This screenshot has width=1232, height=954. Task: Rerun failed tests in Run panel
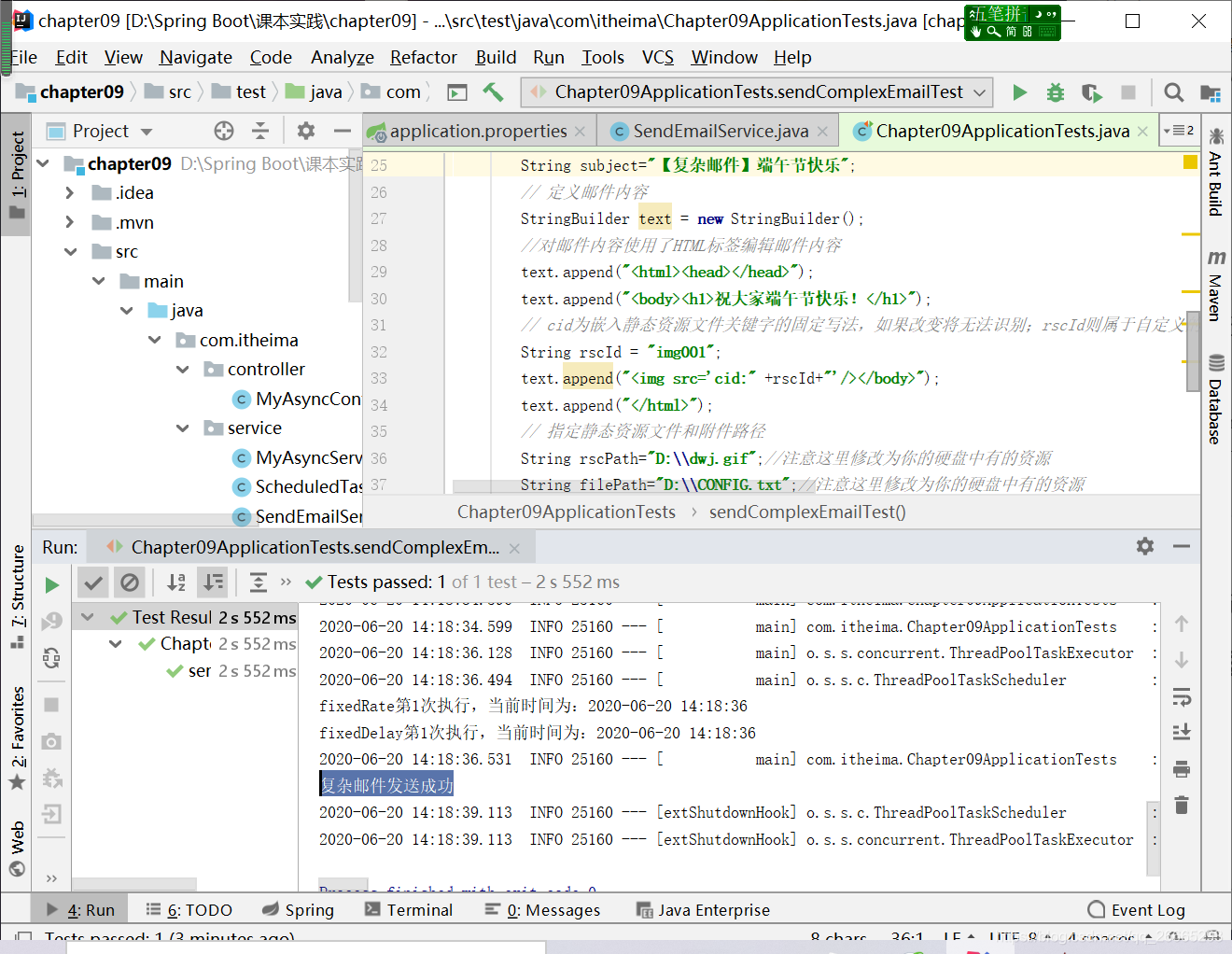(52, 621)
